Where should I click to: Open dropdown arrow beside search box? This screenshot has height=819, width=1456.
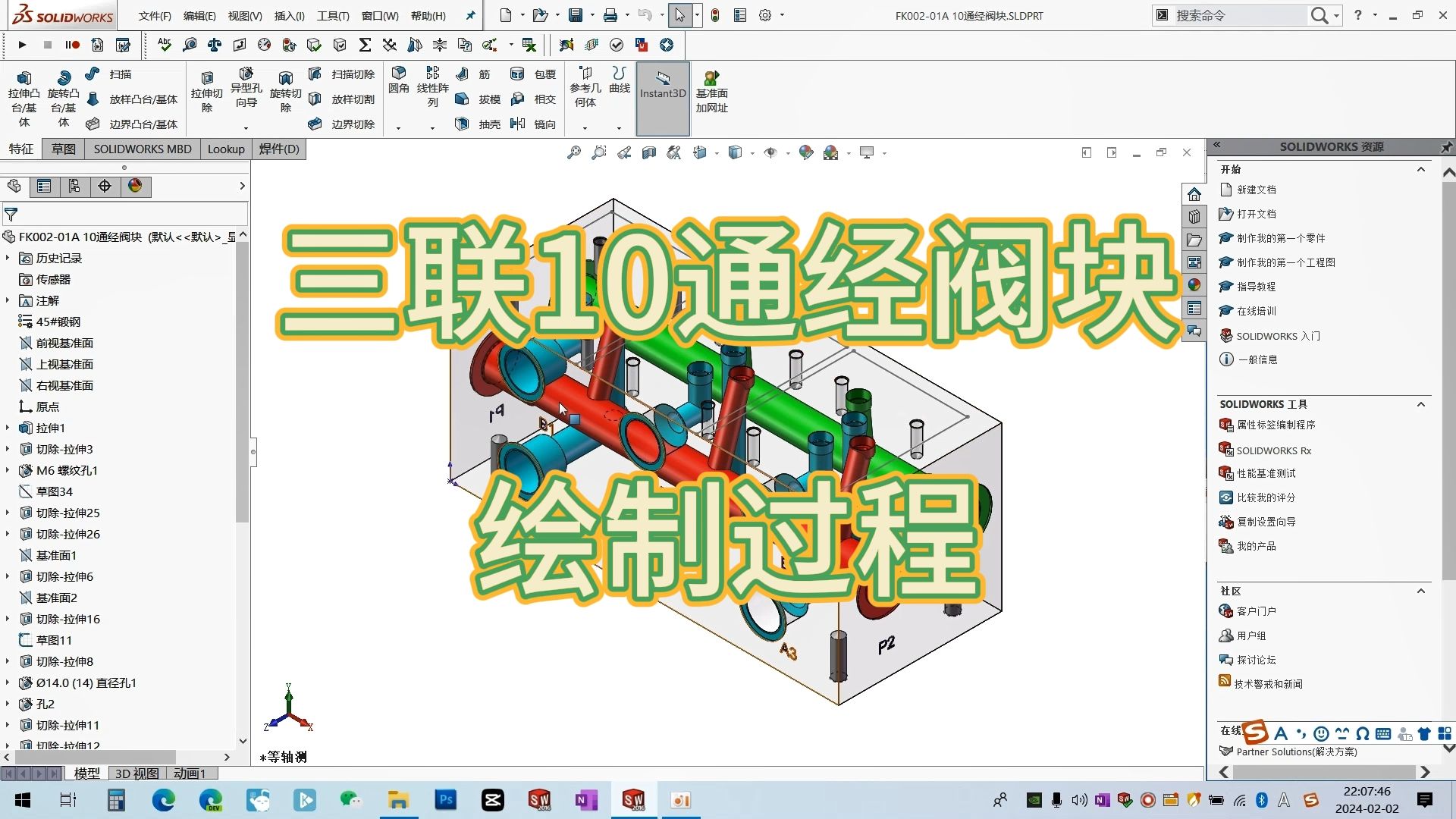[1337, 15]
